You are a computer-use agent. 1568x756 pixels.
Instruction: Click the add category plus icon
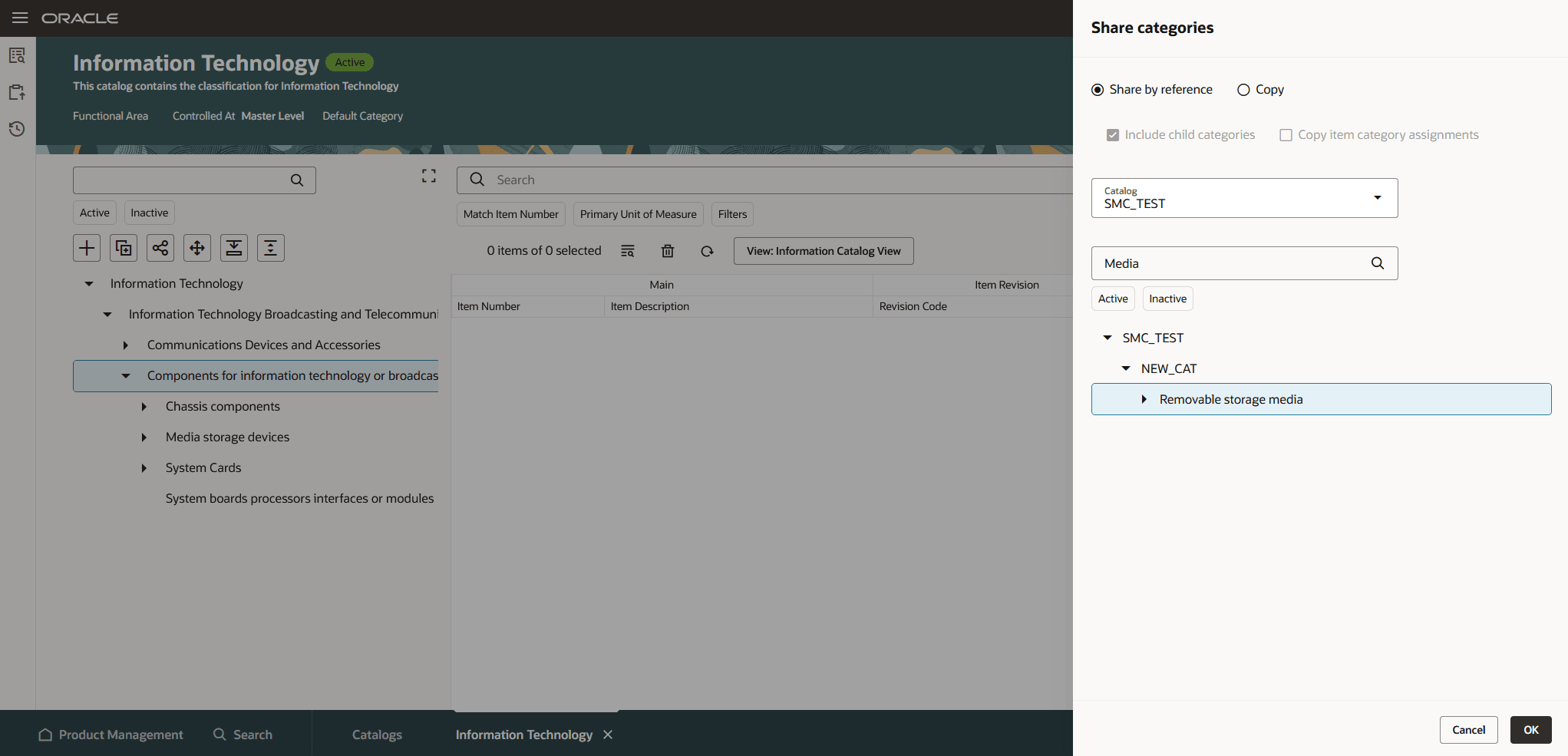click(x=87, y=248)
